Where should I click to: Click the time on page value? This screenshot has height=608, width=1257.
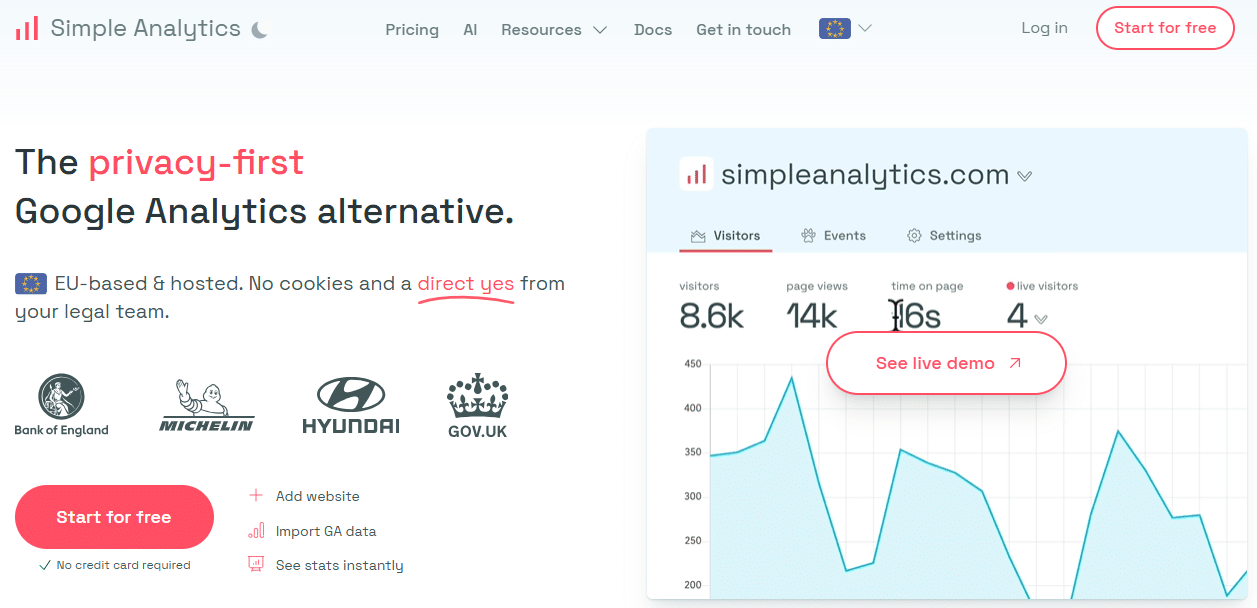click(916, 316)
